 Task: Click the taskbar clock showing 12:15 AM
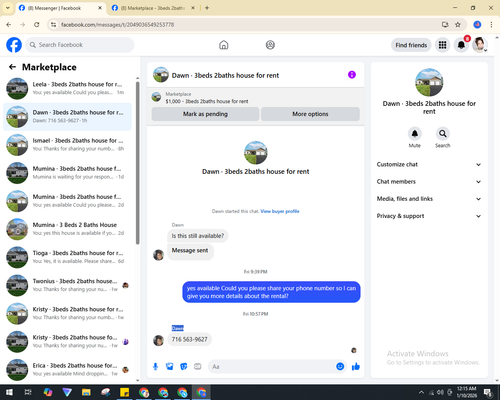click(x=466, y=392)
